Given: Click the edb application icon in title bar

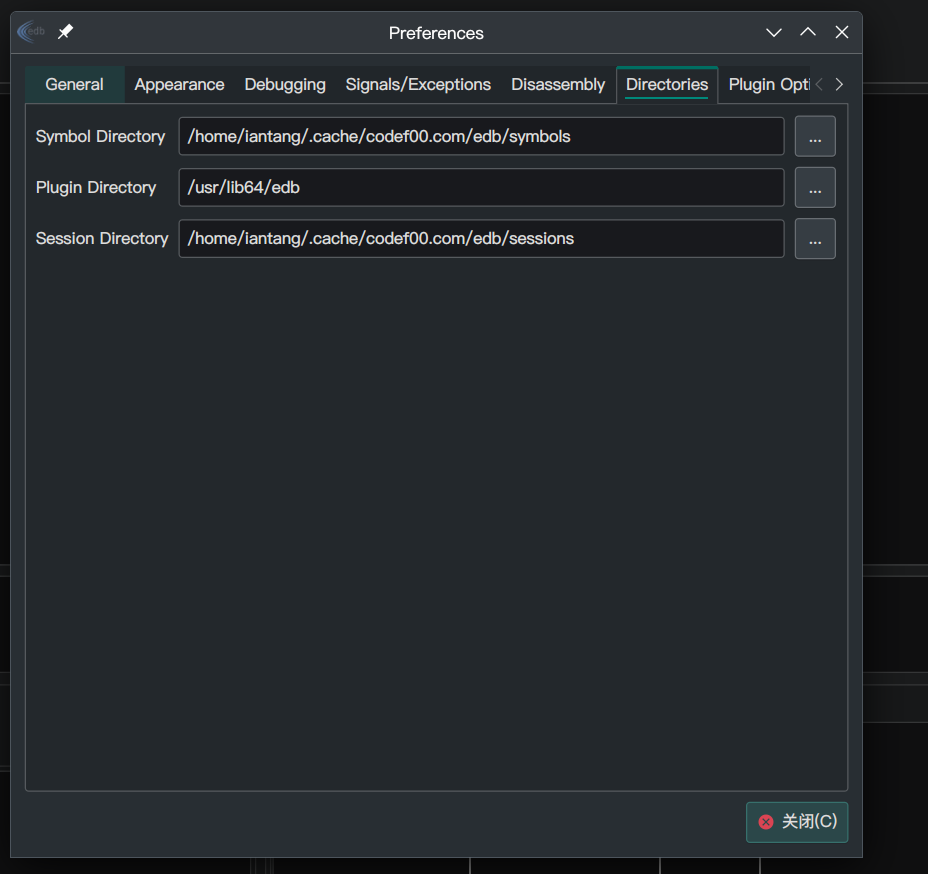Looking at the screenshot, I should [31, 32].
